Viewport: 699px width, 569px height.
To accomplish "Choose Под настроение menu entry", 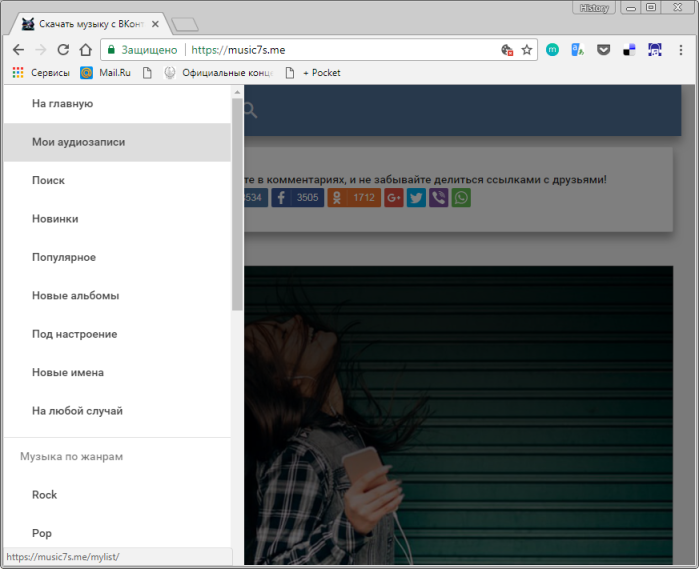I will [x=117, y=334].
